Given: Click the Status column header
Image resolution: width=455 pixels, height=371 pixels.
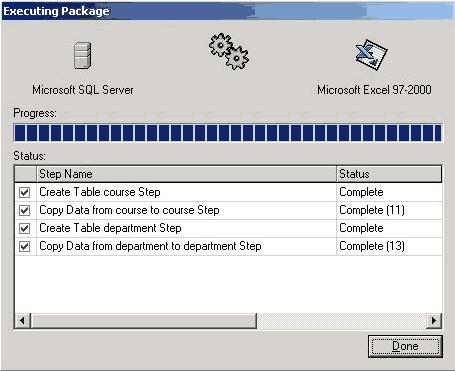Looking at the screenshot, I should pyautogui.click(x=389, y=174).
